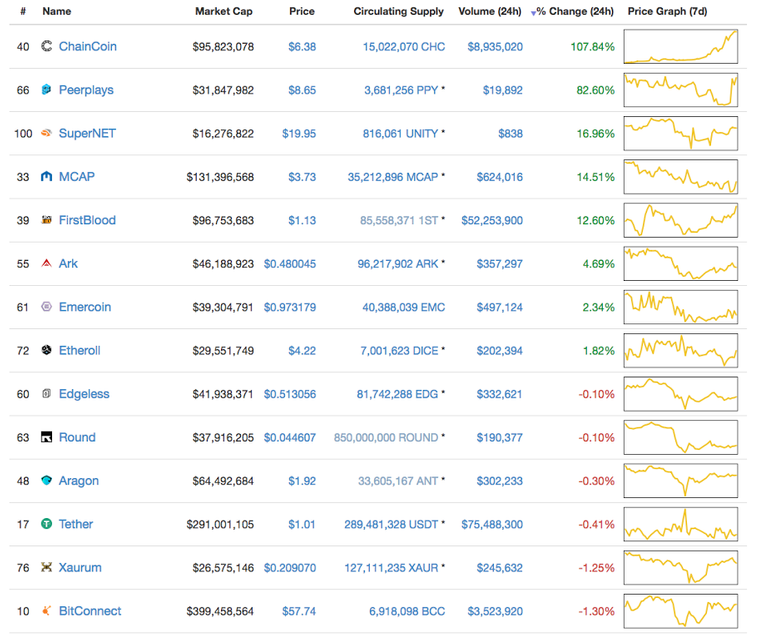Click FirstBlood volume $52,253,900
768x635 pixels.
pyautogui.click(x=492, y=220)
